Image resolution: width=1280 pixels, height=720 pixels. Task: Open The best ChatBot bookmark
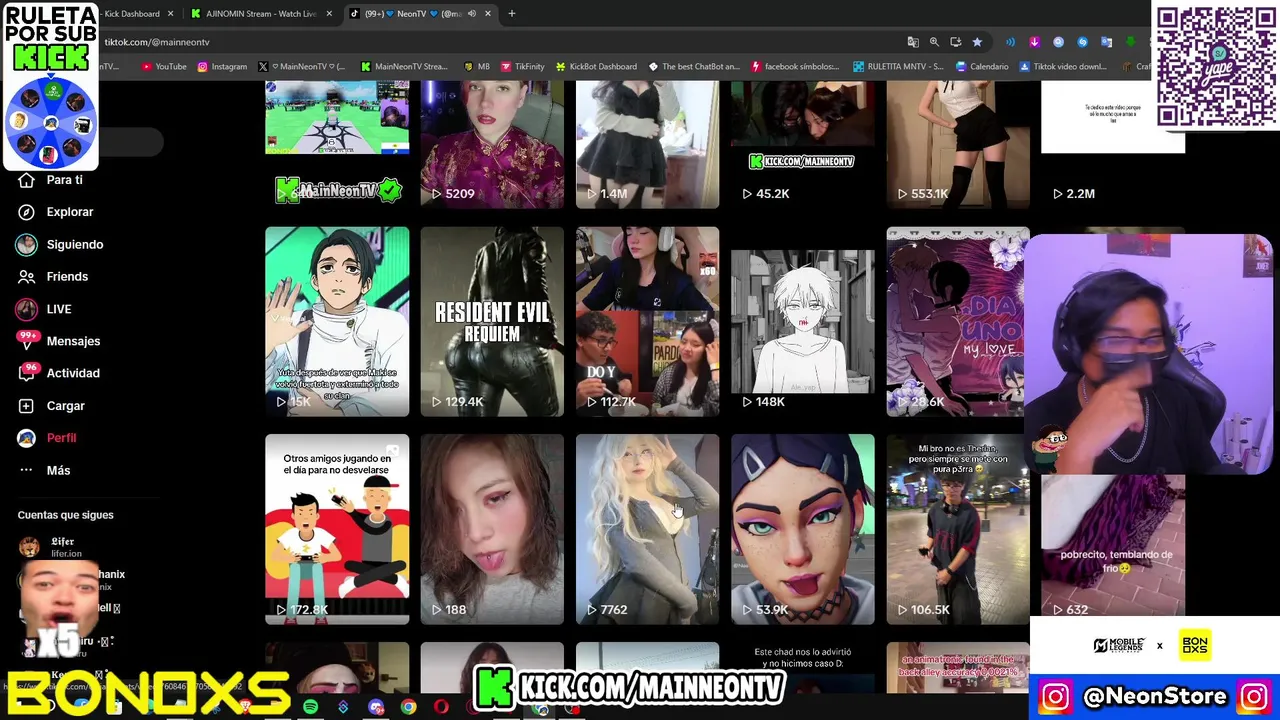[694, 67]
